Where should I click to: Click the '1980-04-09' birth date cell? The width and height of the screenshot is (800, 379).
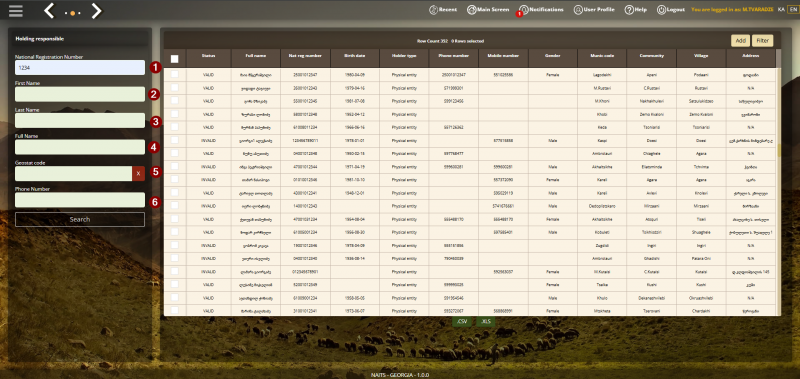pyautogui.click(x=355, y=74)
